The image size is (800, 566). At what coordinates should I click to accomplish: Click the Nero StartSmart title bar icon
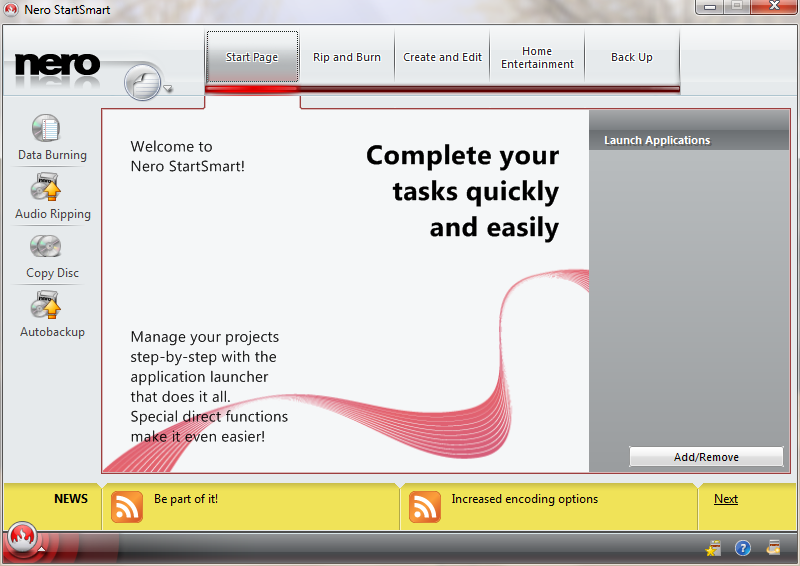pyautogui.click(x=11, y=9)
